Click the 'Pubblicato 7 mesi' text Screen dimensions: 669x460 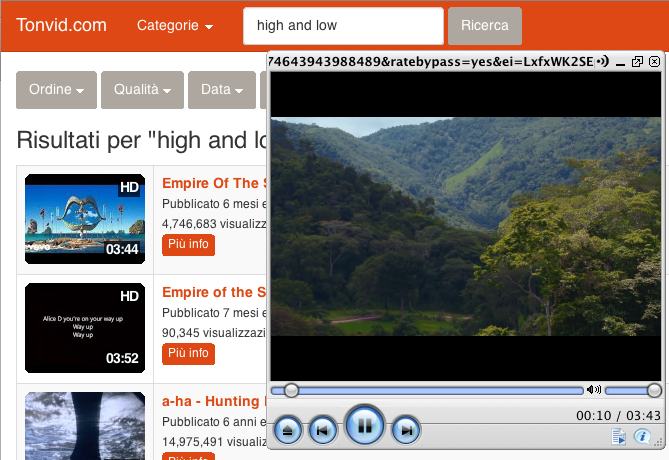(211, 313)
